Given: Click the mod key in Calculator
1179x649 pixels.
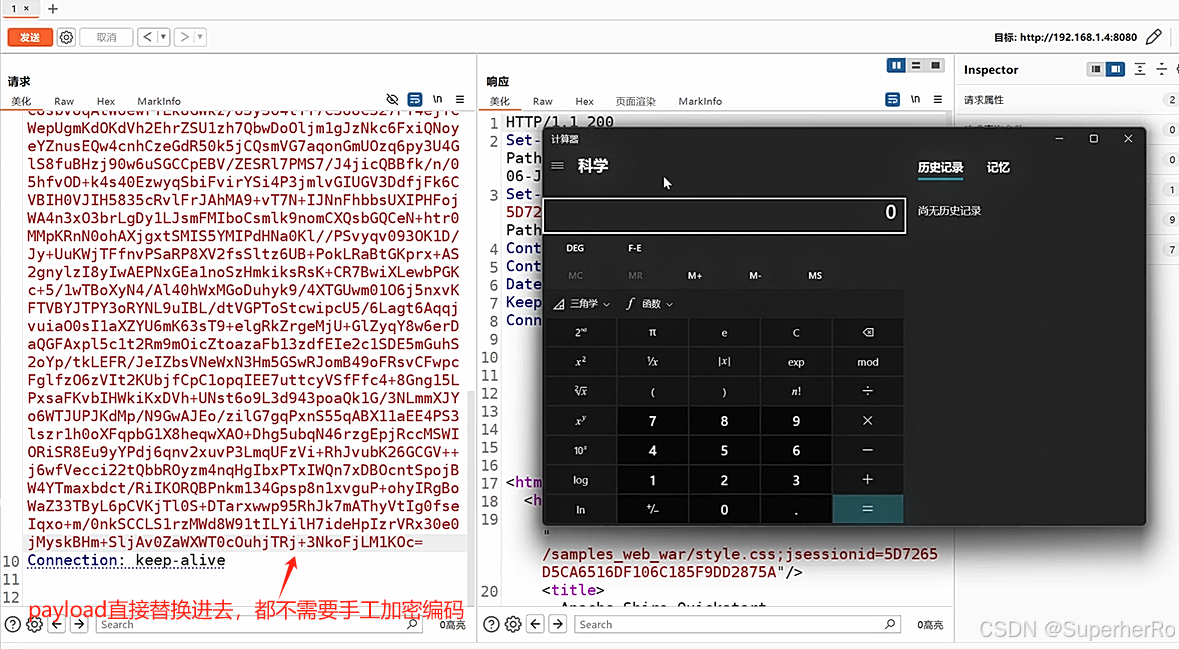Looking at the screenshot, I should click(x=868, y=362).
